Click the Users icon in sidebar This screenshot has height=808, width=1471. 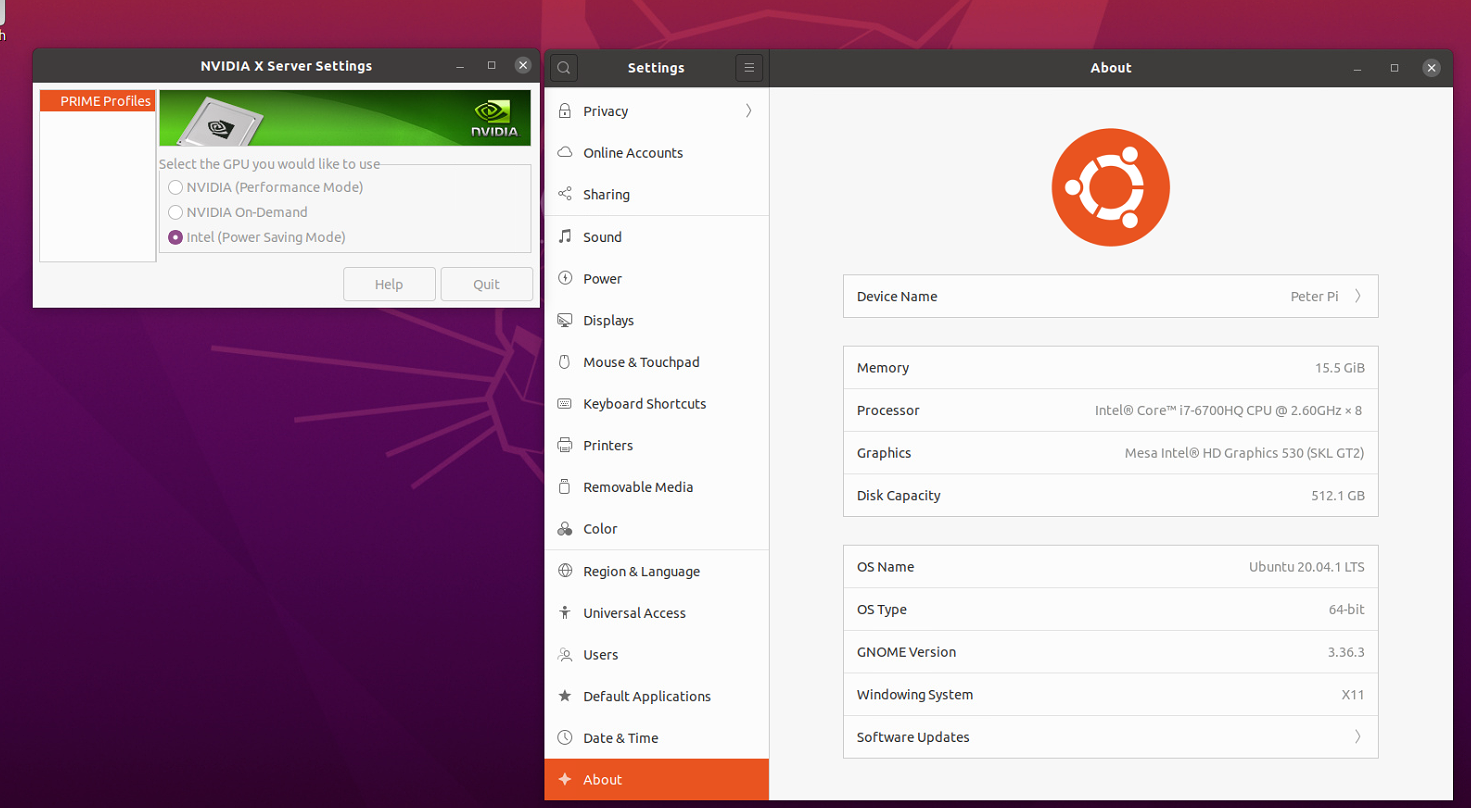[x=565, y=655]
